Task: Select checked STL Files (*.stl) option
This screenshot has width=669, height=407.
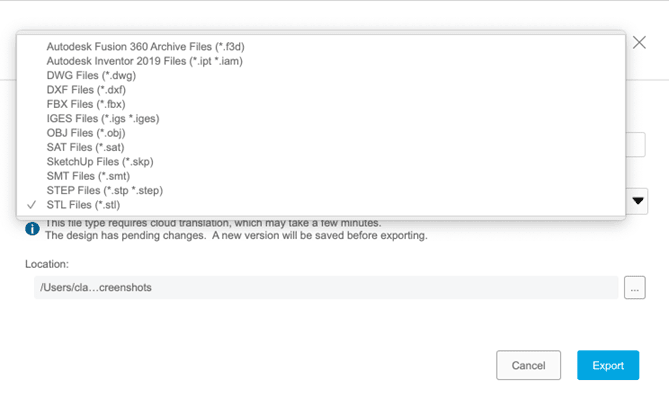Action: [86, 205]
